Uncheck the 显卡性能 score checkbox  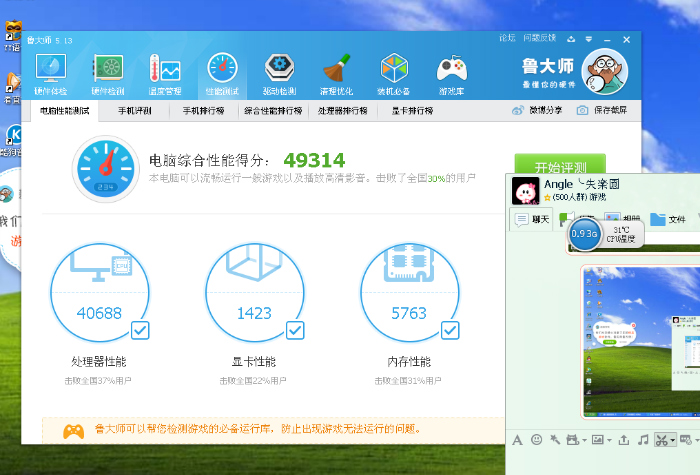click(x=295, y=329)
